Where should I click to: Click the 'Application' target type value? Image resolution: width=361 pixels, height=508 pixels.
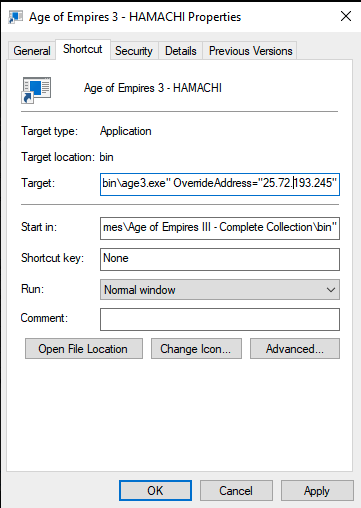(x=126, y=131)
